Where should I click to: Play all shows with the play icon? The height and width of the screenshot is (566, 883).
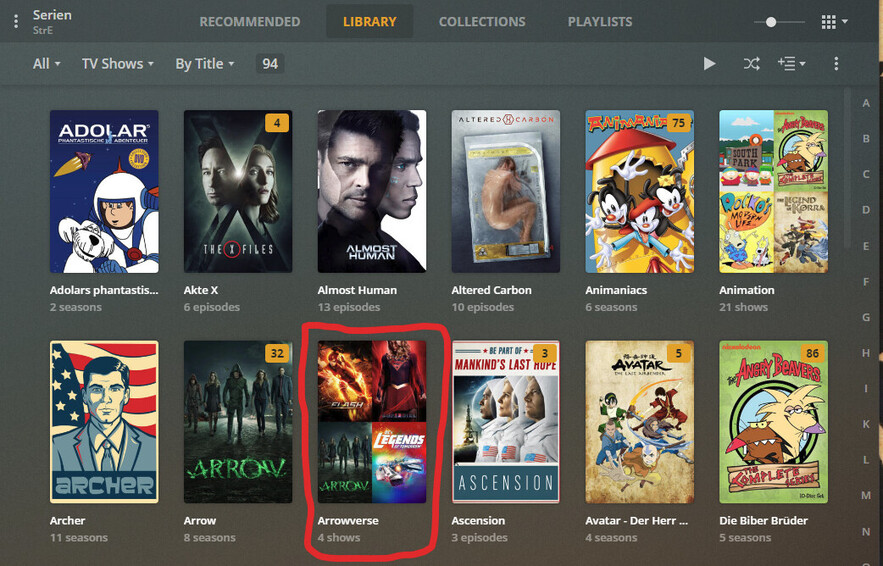710,64
